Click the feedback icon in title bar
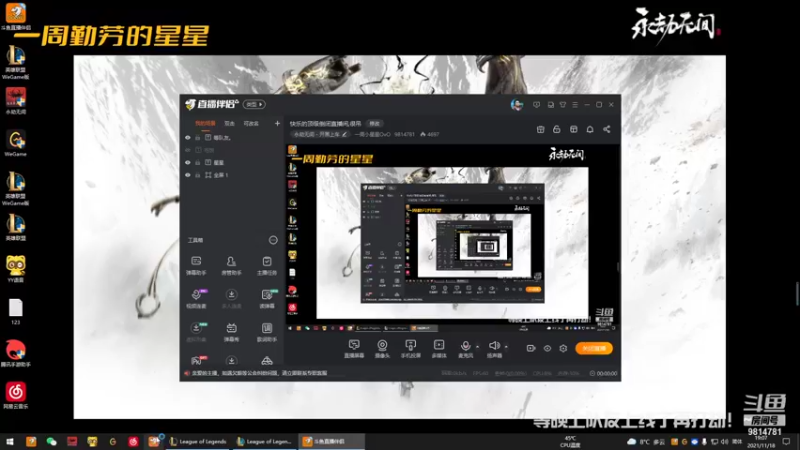The width and height of the screenshot is (800, 450). tap(551, 105)
